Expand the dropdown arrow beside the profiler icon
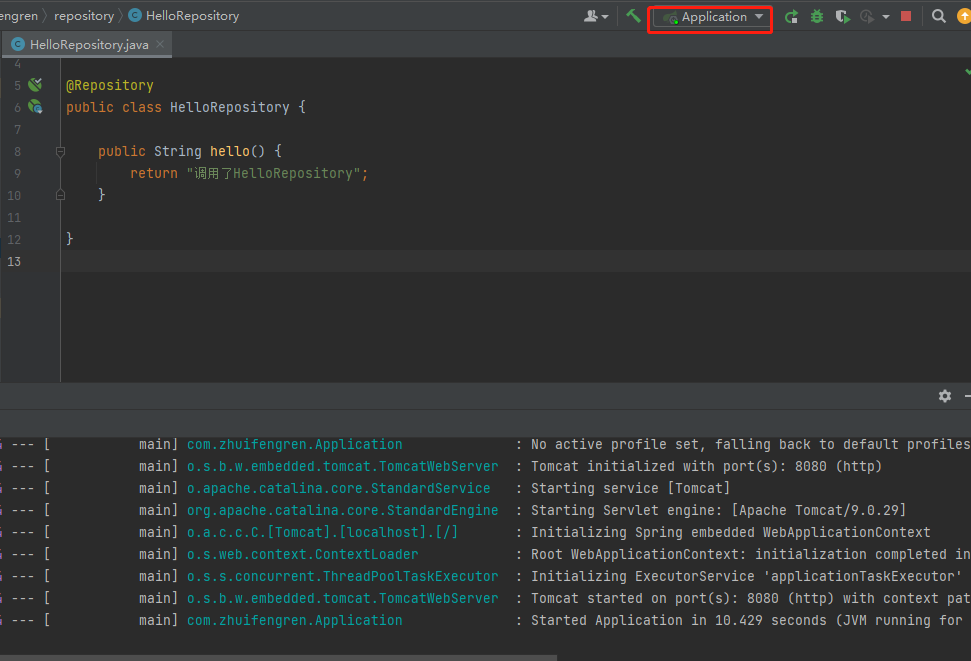 (x=886, y=17)
